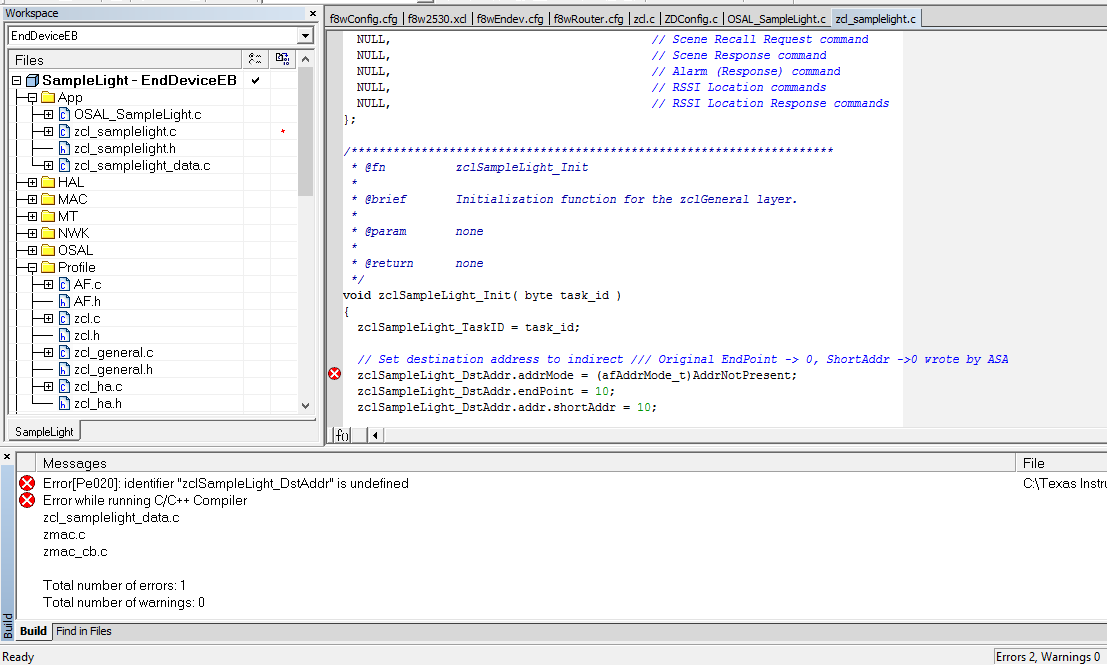Open the EndDeviceEB configuration dropdown
This screenshot has width=1107, height=665.
coord(305,35)
